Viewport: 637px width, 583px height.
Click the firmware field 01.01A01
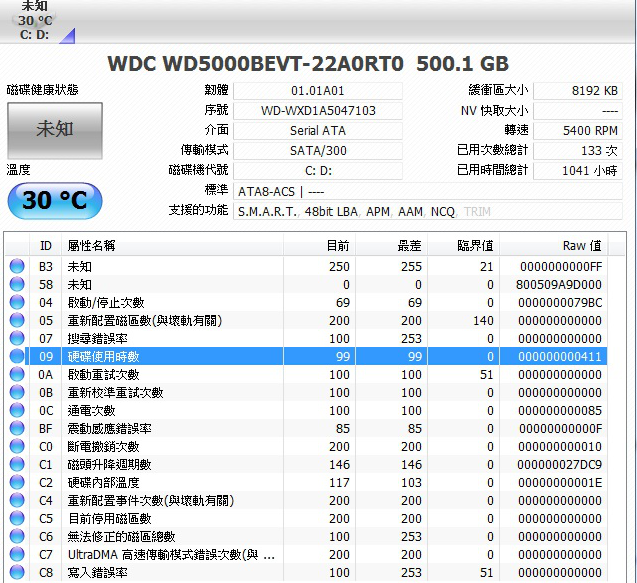pos(318,91)
